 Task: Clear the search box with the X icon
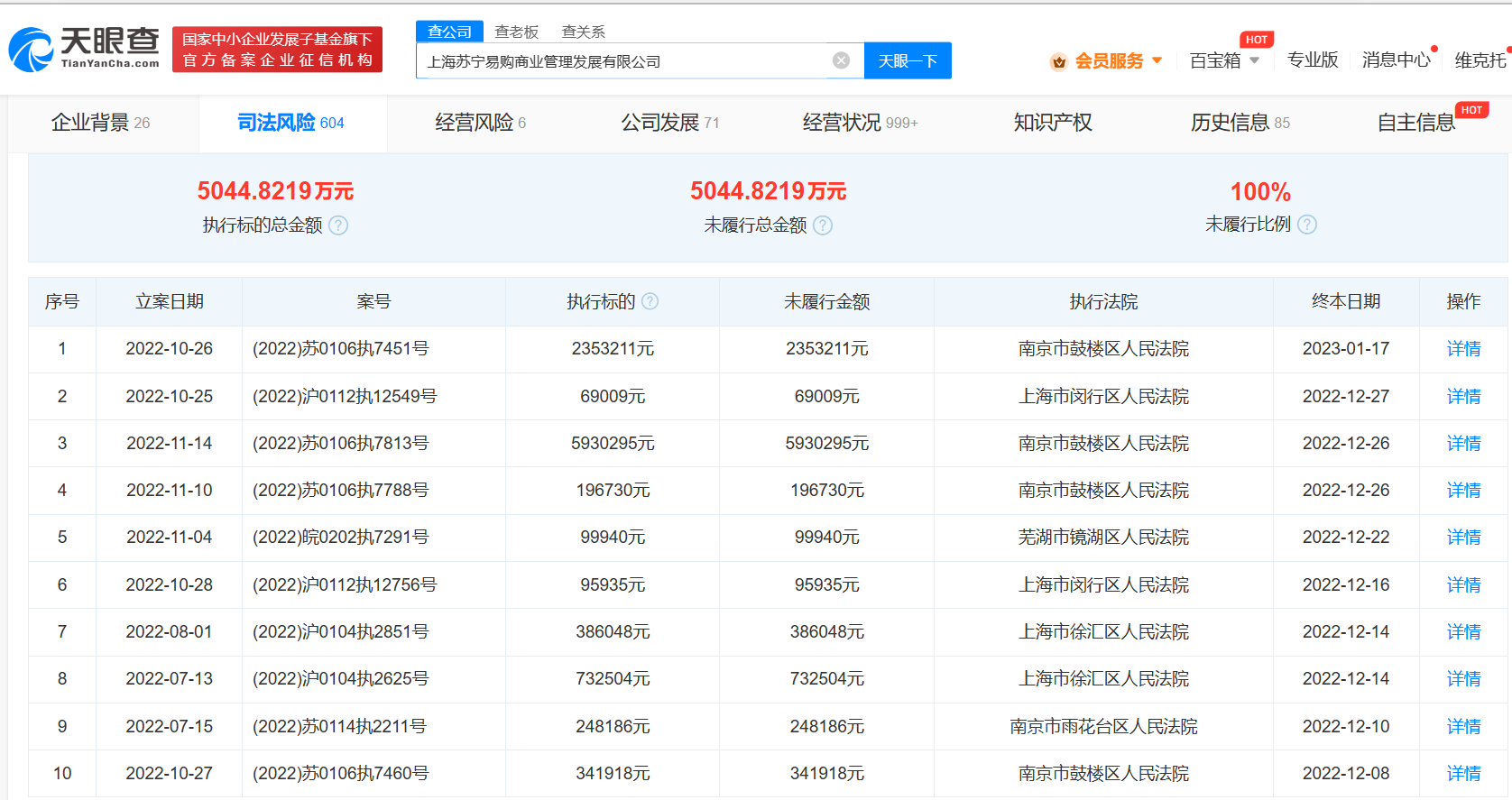[841, 60]
